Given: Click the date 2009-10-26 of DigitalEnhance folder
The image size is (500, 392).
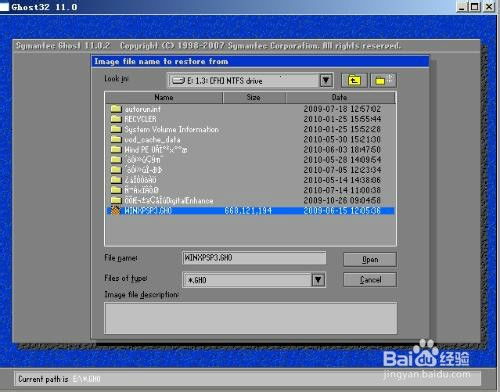Looking at the screenshot, I should click(342, 200).
